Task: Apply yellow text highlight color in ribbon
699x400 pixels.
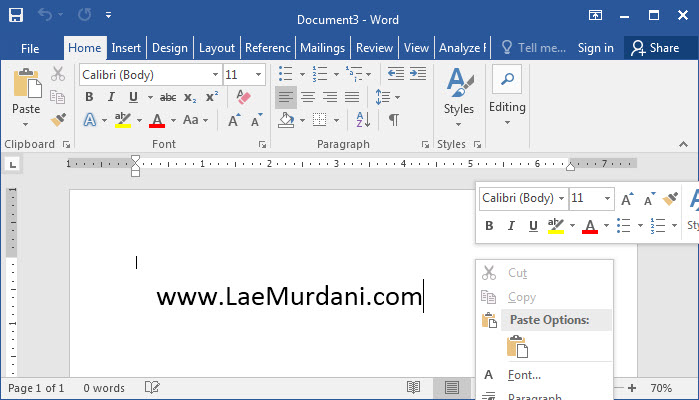Action: pos(123,120)
